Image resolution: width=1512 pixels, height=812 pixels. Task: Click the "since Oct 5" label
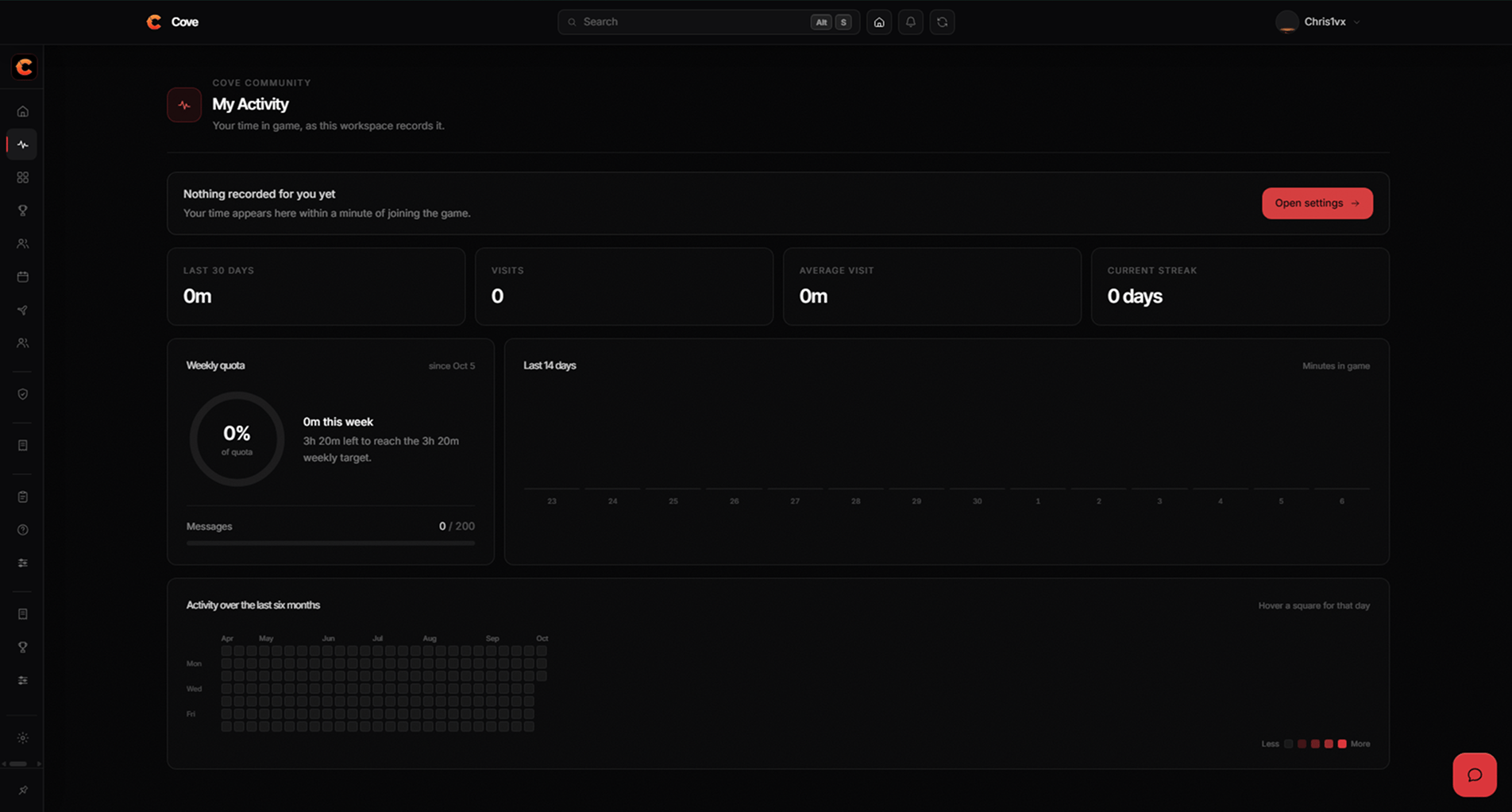tap(452, 366)
